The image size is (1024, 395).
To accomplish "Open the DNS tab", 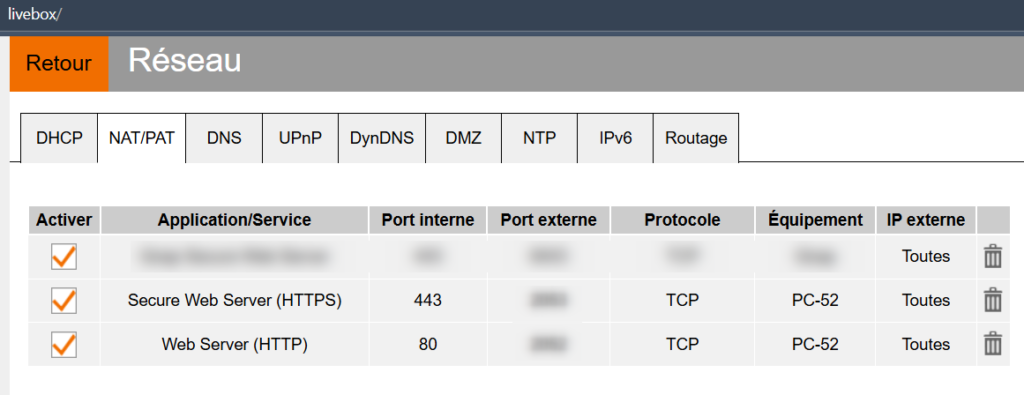I will (224, 138).
